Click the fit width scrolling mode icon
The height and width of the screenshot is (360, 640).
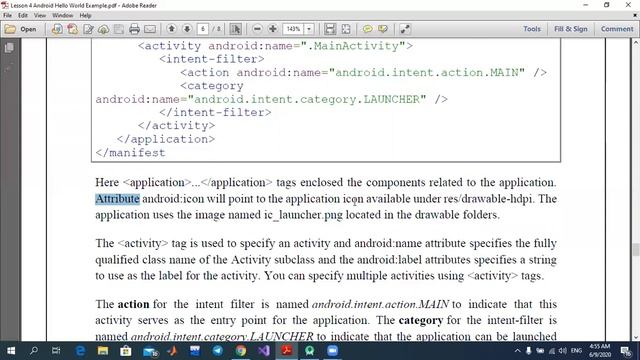(330, 29)
